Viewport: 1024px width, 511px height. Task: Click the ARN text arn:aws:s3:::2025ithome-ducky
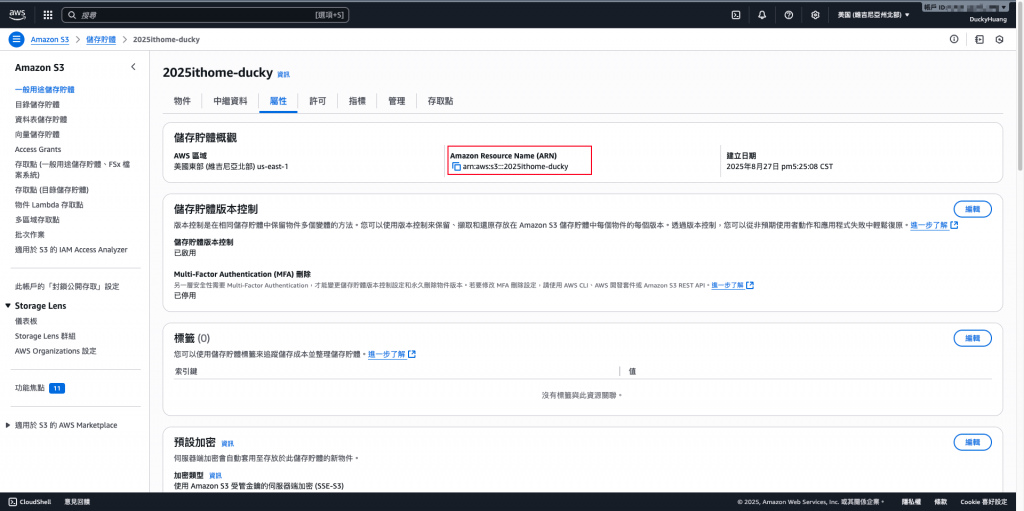pos(515,167)
